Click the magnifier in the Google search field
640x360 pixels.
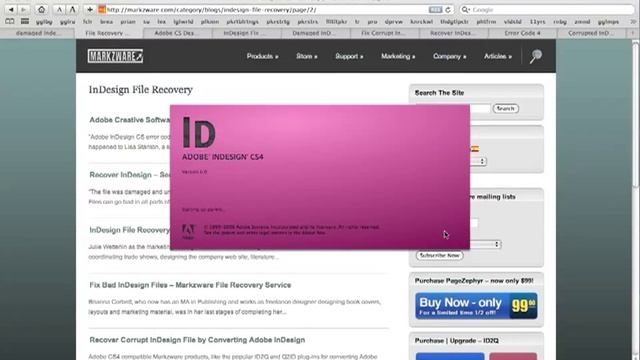click(x=465, y=9)
